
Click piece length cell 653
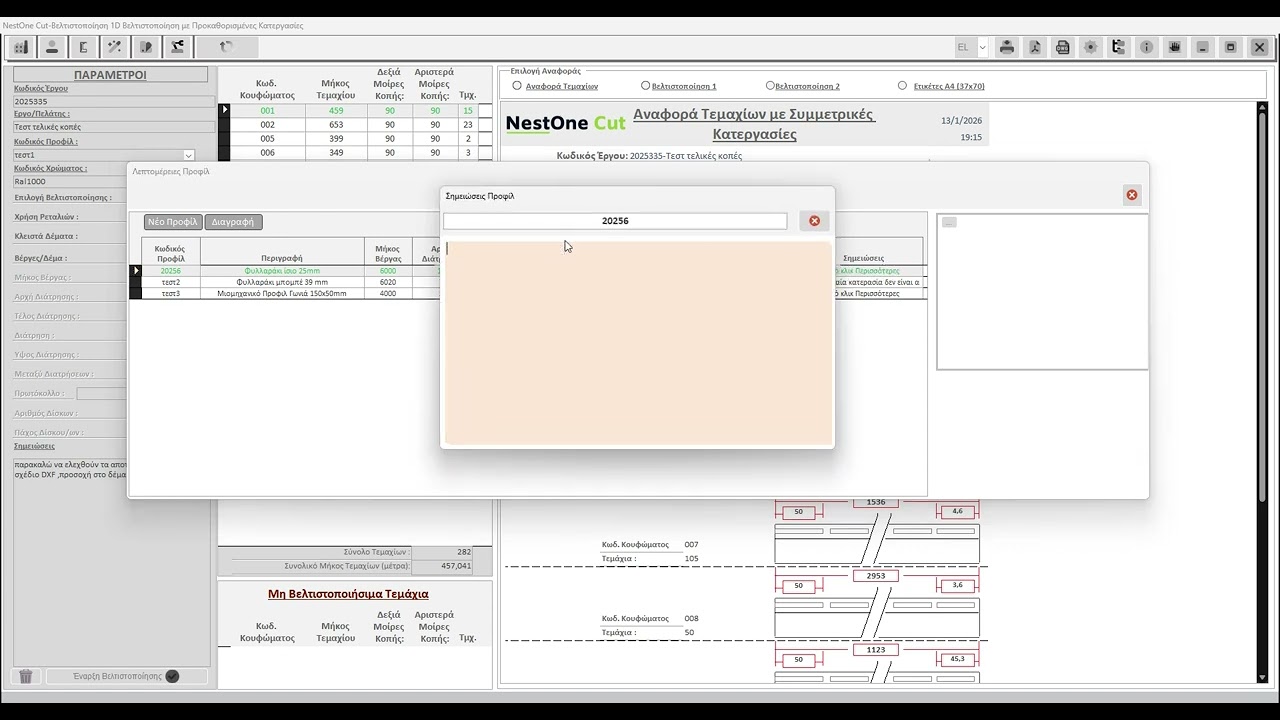(336, 125)
